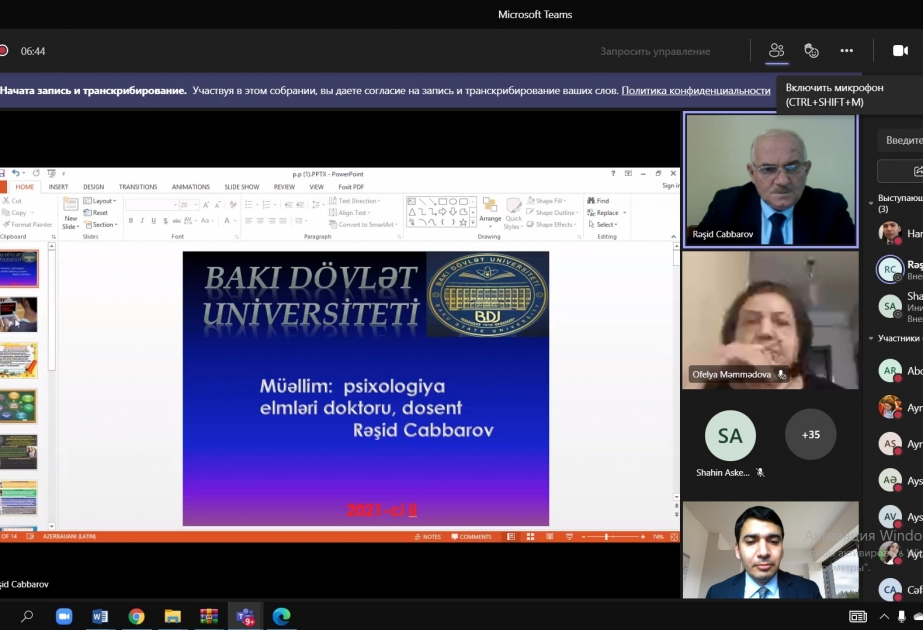
Task: Open the Section dropdown
Action: (101, 224)
